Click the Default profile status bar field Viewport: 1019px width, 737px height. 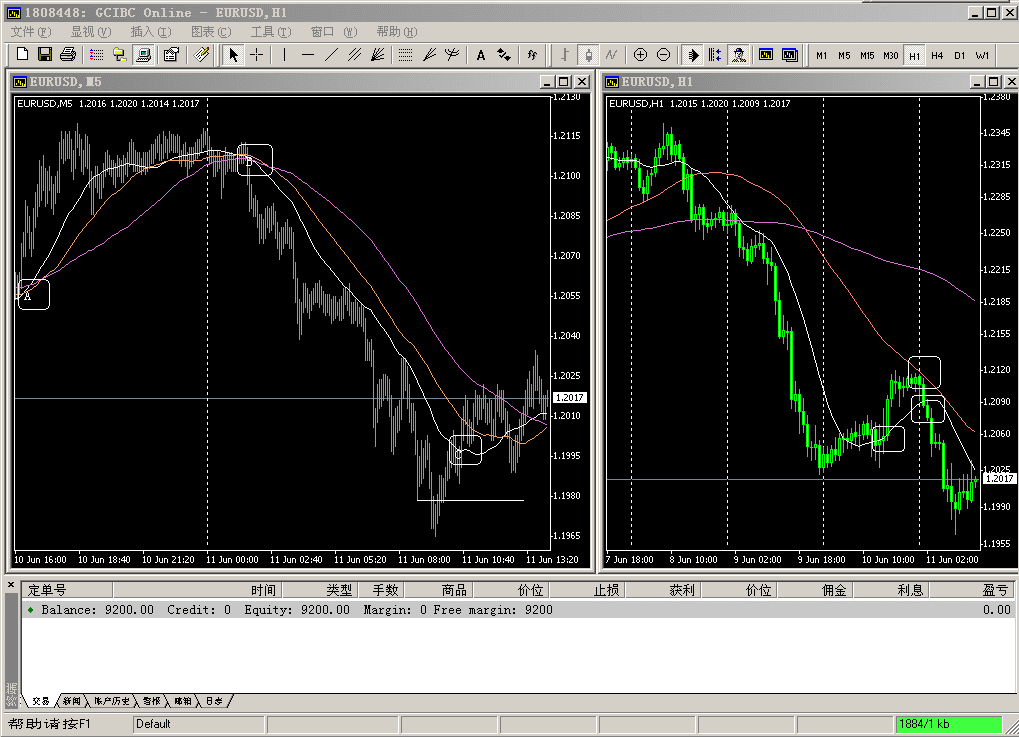click(x=198, y=724)
